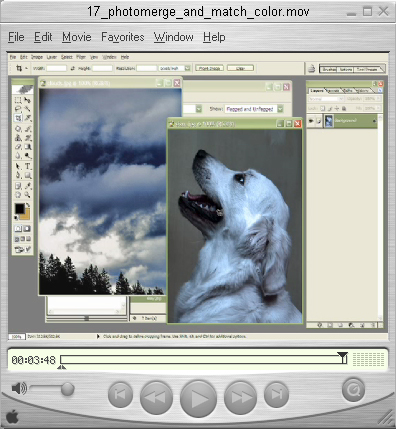
Task: Select the Slice tool
Action: click(28, 117)
